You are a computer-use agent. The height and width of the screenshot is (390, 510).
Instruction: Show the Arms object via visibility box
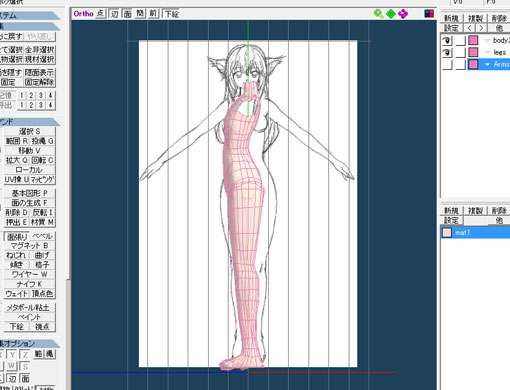(447, 64)
